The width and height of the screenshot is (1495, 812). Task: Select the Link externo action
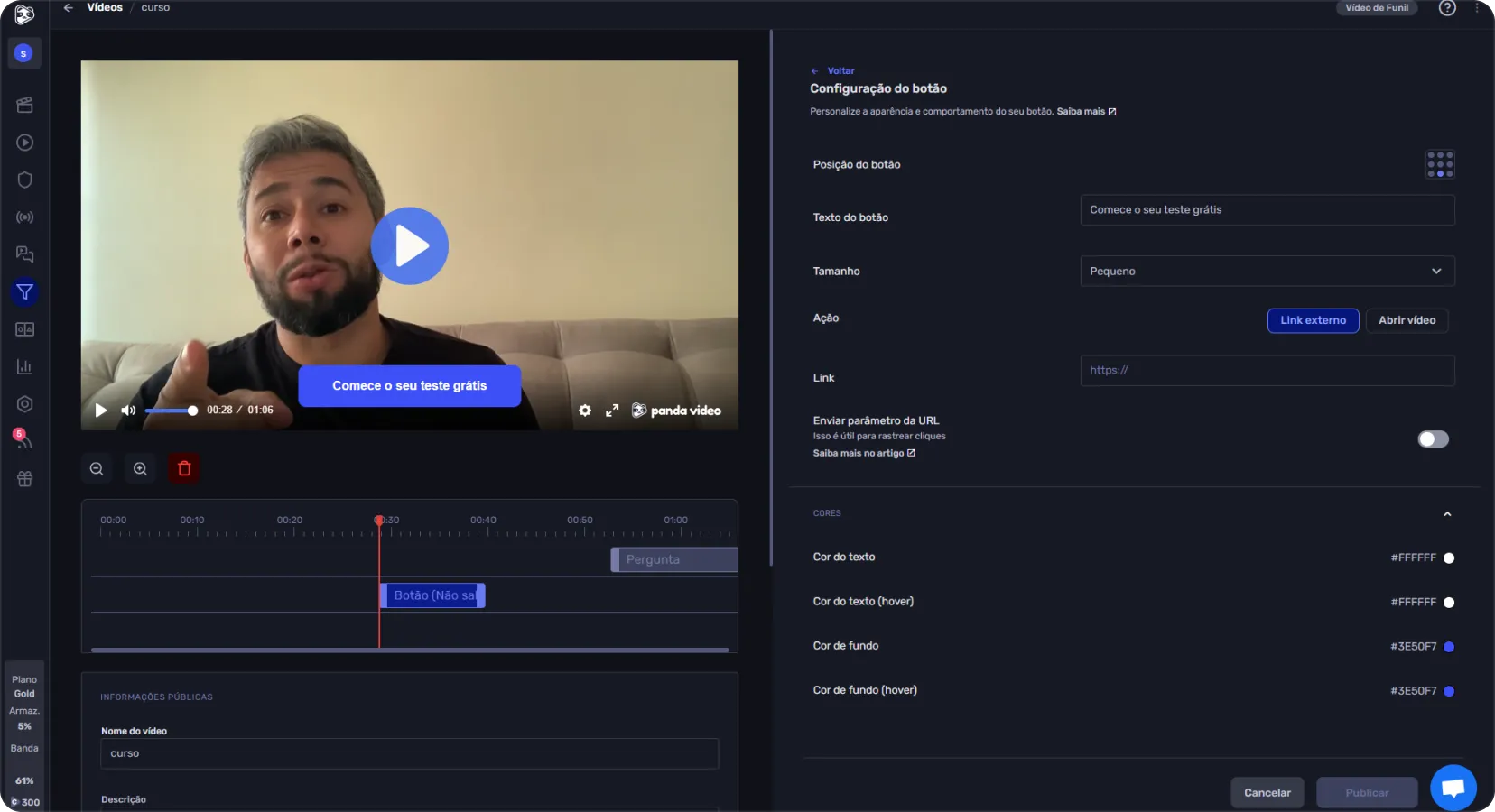(x=1313, y=320)
